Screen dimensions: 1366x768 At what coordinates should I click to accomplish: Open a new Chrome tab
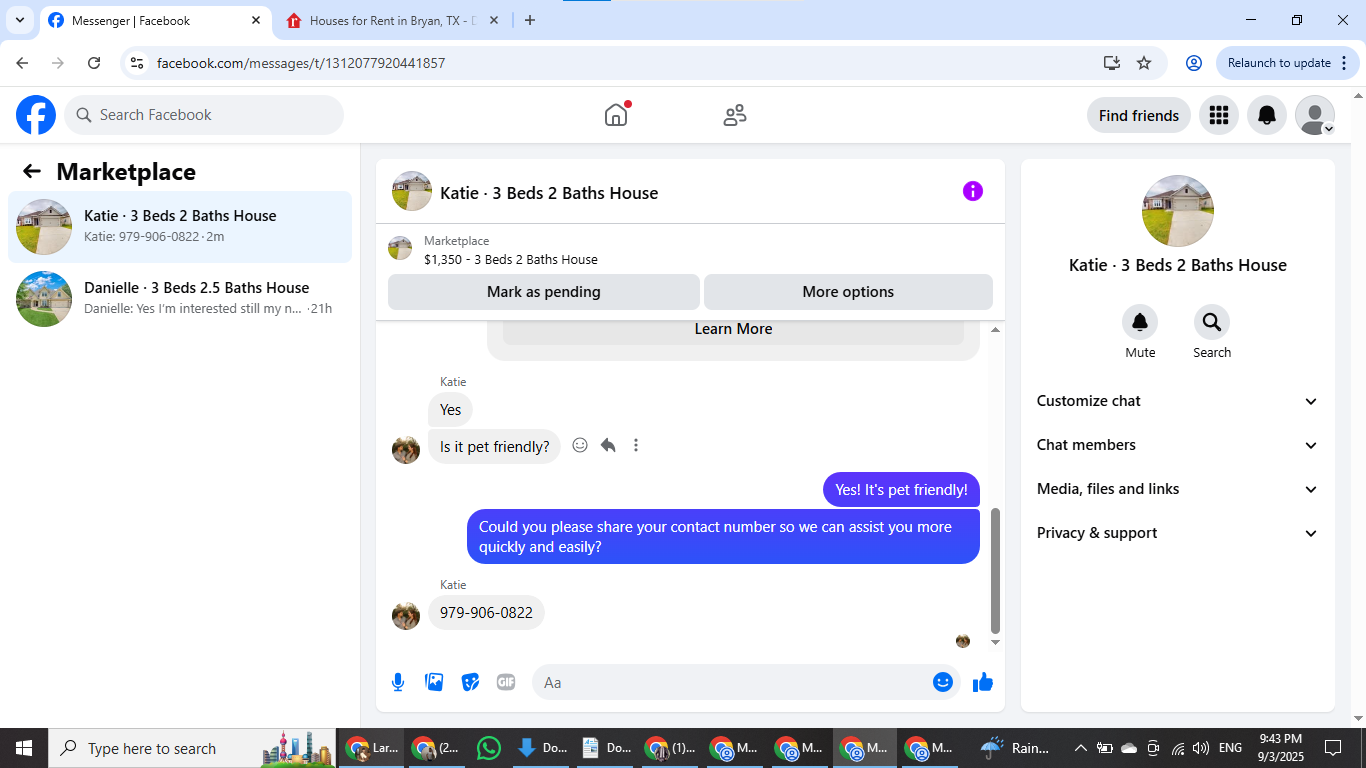click(530, 20)
